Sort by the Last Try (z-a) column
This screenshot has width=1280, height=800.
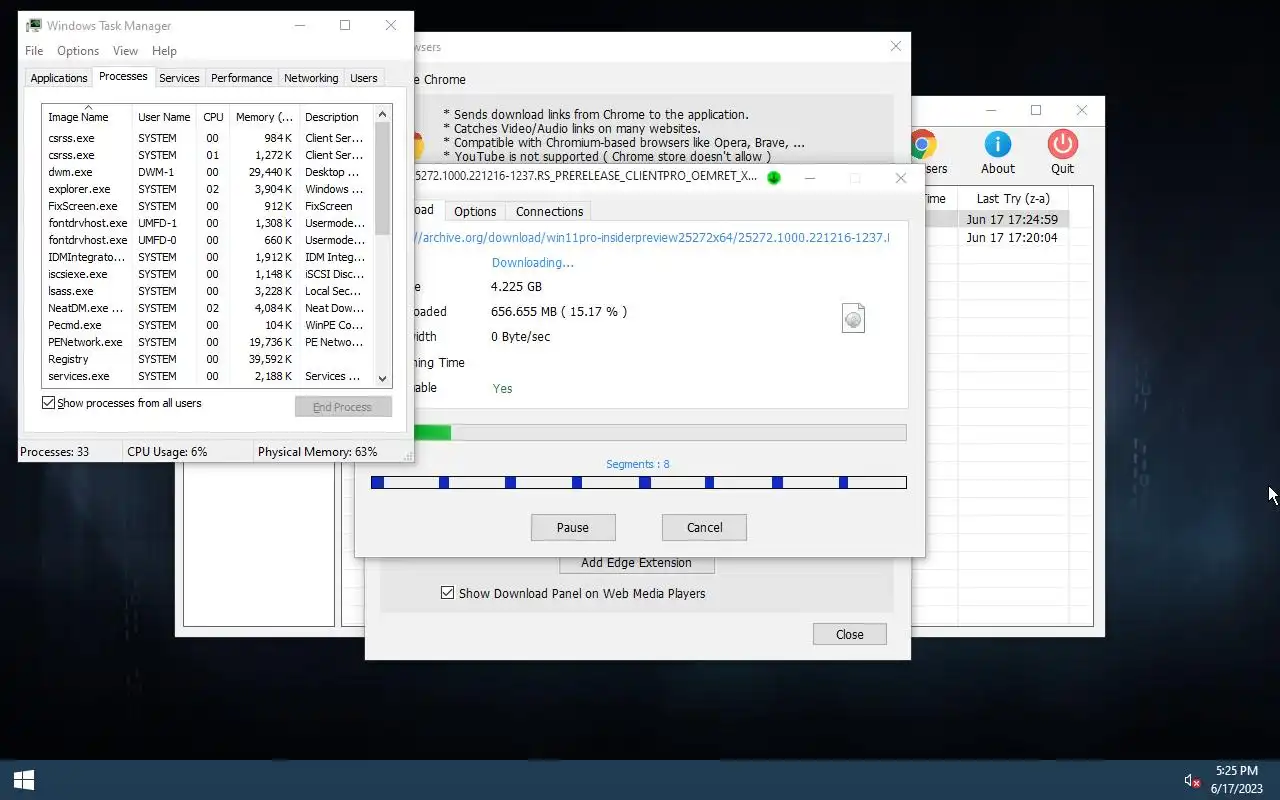[x=1012, y=198]
